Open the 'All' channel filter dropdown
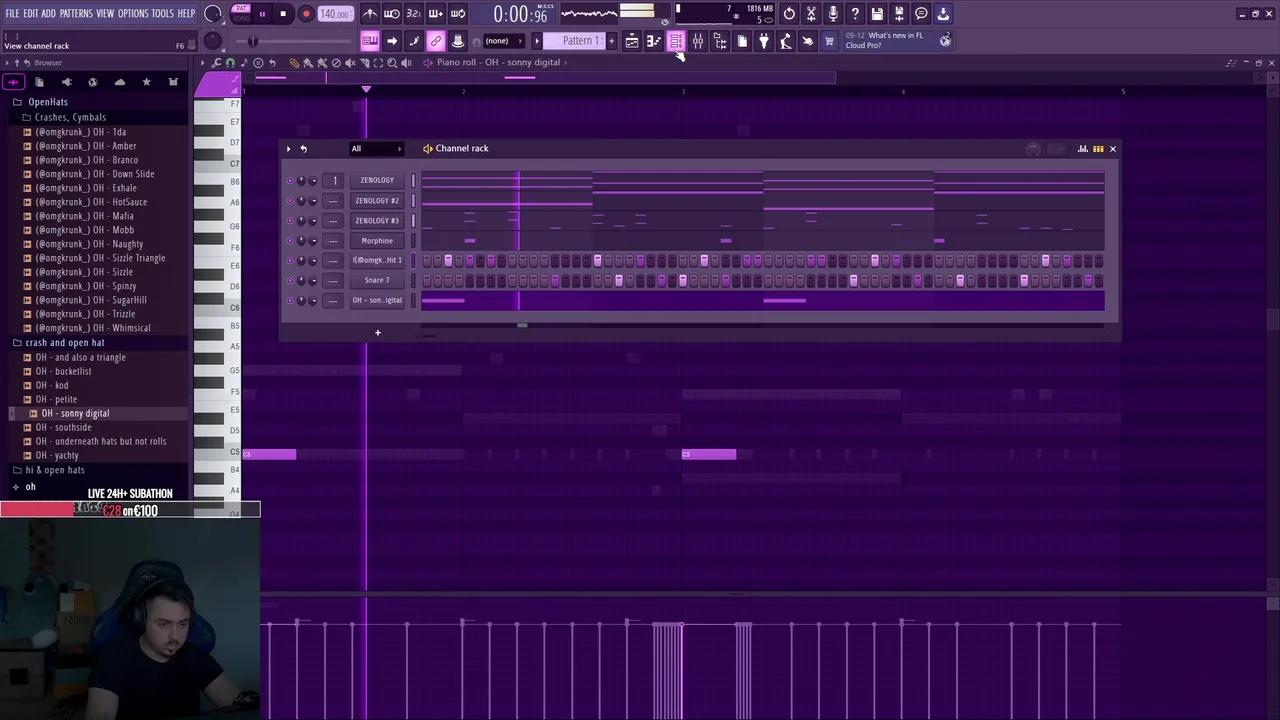Screen dimensions: 1280x720 click(x=376, y=149)
